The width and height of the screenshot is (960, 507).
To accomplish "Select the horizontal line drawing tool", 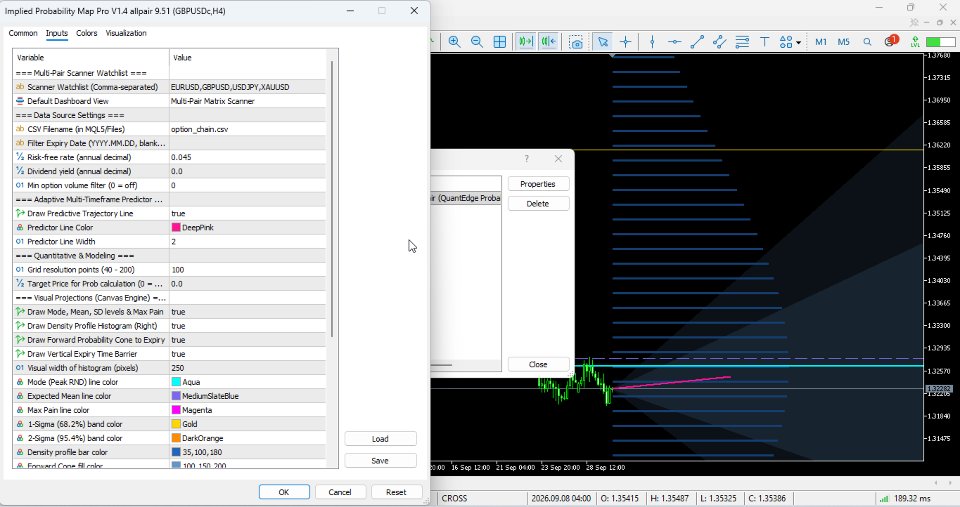I will (675, 42).
